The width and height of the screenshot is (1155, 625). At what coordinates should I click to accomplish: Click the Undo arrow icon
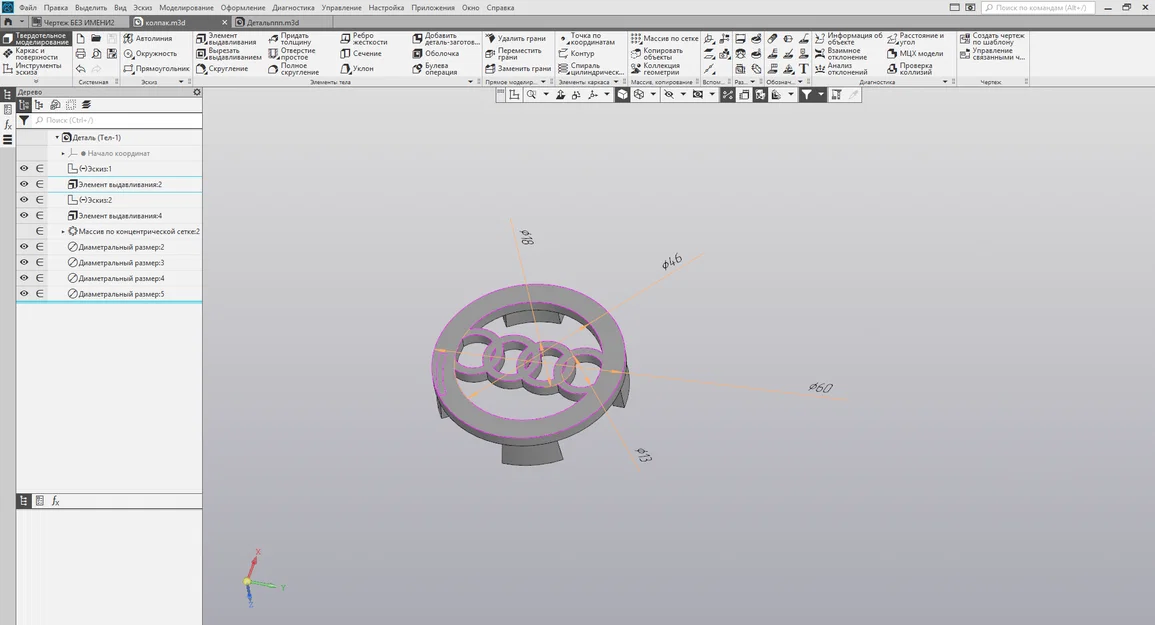pyautogui.click(x=80, y=69)
